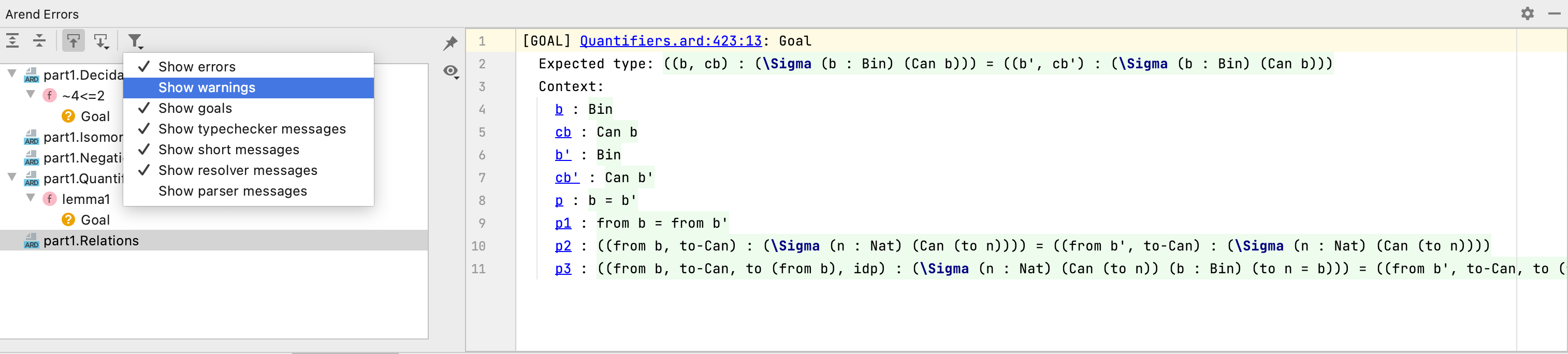This screenshot has height=354, width=1568.
Task: Toggle the Scroll from Source toolbar icon
Action: point(72,40)
